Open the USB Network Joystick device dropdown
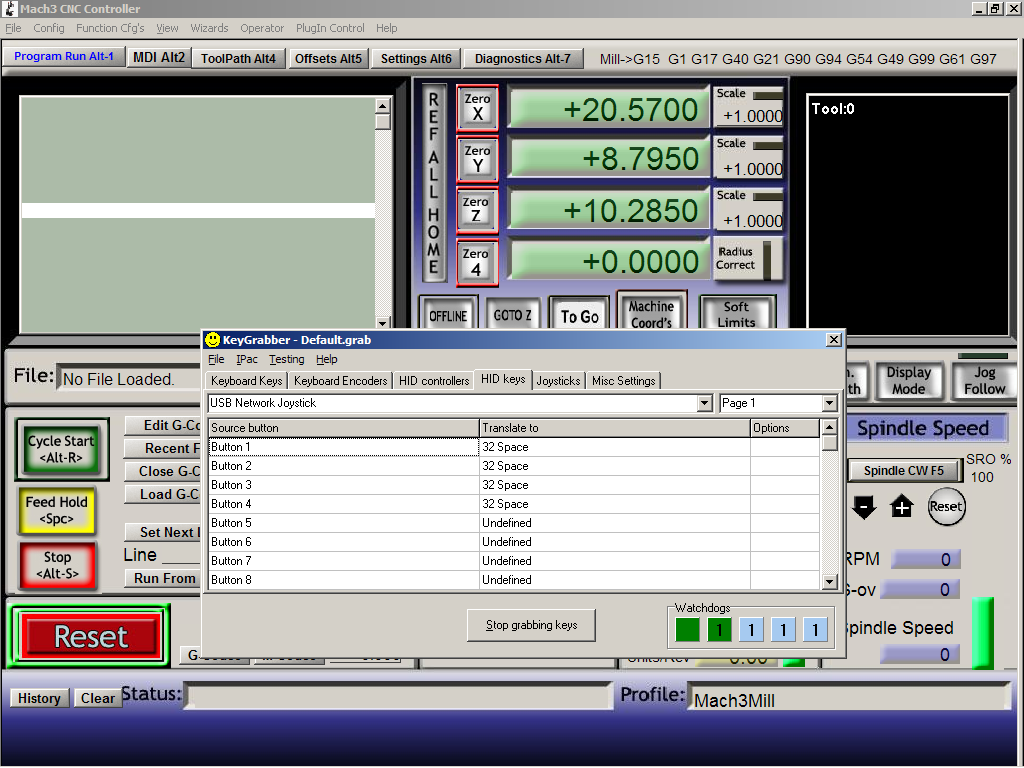 [704, 403]
